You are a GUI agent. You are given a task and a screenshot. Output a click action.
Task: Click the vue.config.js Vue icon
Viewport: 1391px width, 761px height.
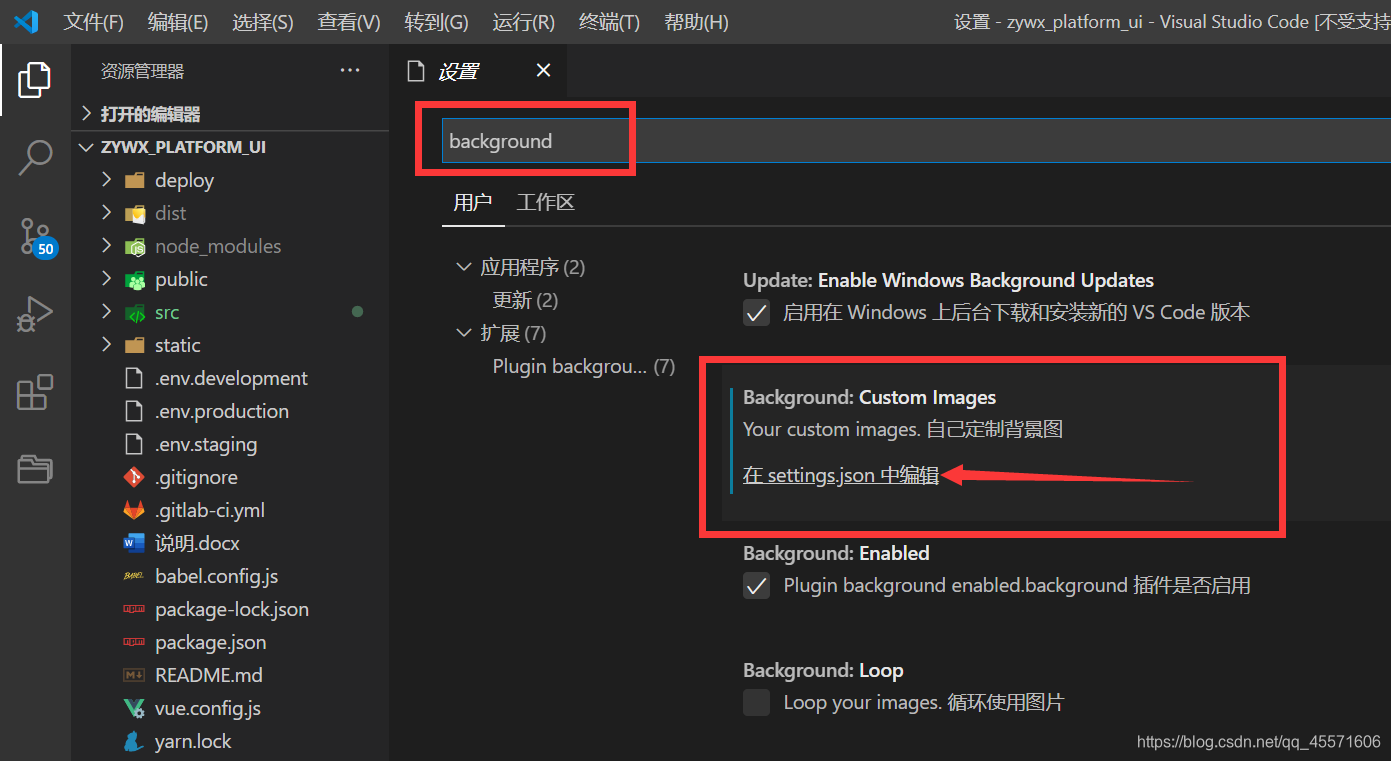point(134,709)
